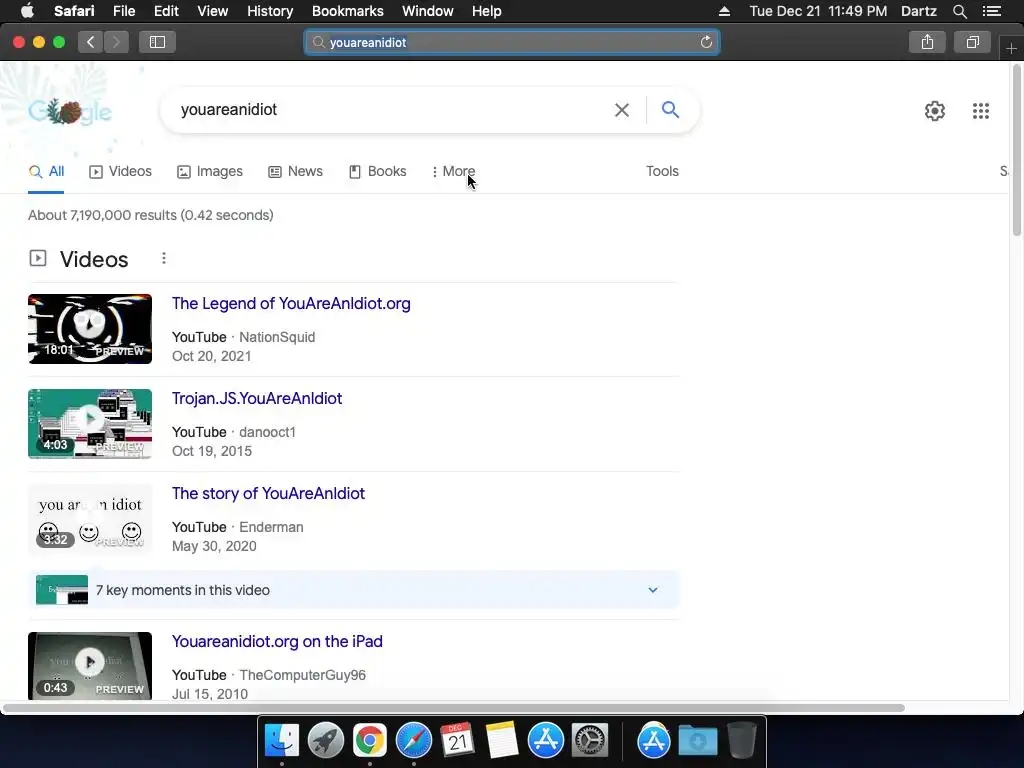
Task: Open System Preferences gear in Dock
Action: click(x=590, y=741)
